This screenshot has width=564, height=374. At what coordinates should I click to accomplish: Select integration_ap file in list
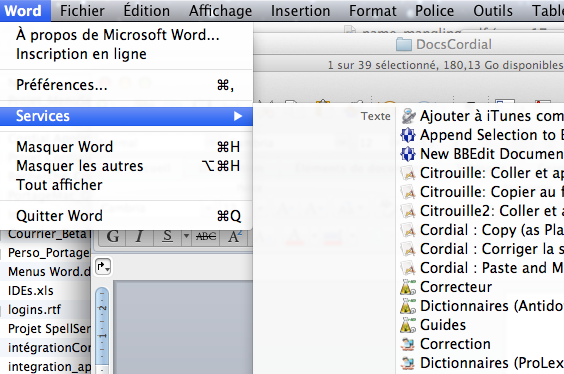[49, 367]
